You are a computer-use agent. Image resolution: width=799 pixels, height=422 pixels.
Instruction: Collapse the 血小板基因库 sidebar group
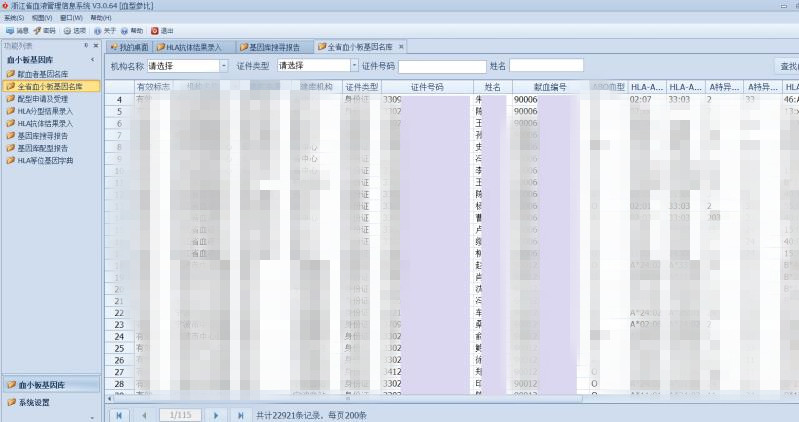(92, 60)
